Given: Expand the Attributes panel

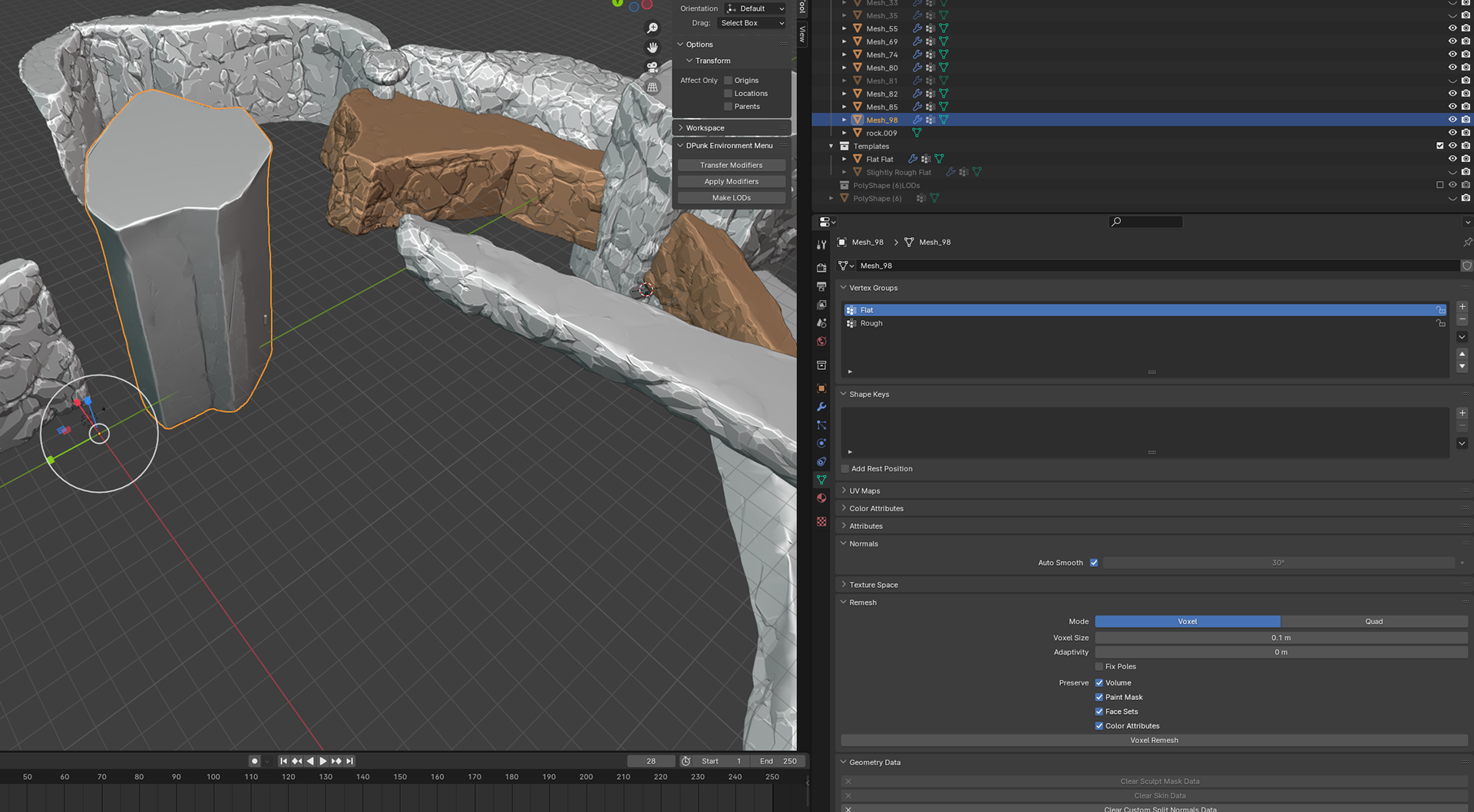Looking at the screenshot, I should click(x=844, y=526).
